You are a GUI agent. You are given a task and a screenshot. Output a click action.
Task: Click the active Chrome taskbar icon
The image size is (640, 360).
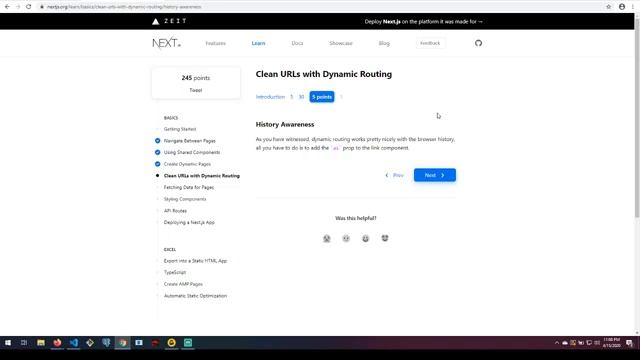coord(122,342)
